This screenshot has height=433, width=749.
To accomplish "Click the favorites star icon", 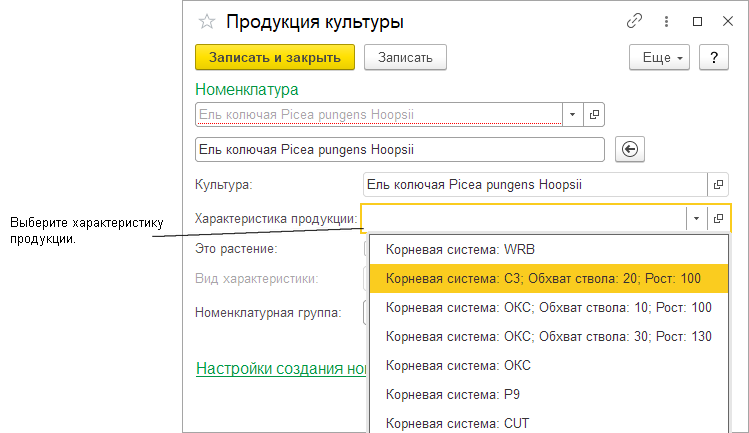I will pyautogui.click(x=207, y=21).
